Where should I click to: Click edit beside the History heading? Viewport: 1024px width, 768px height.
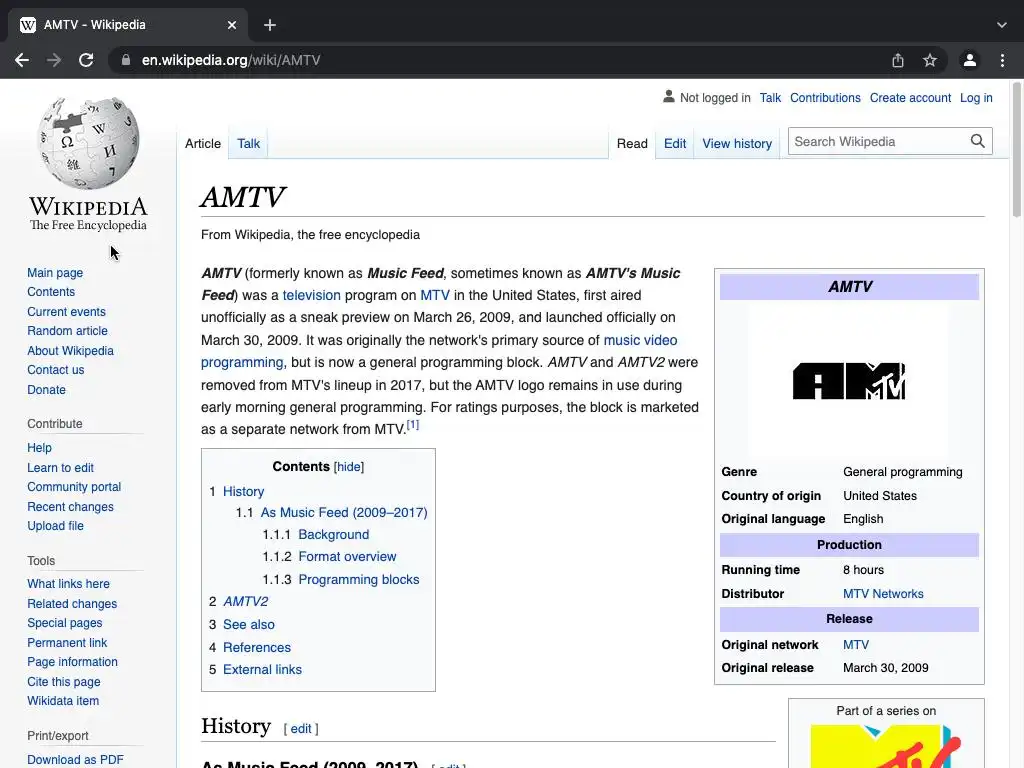click(300, 729)
